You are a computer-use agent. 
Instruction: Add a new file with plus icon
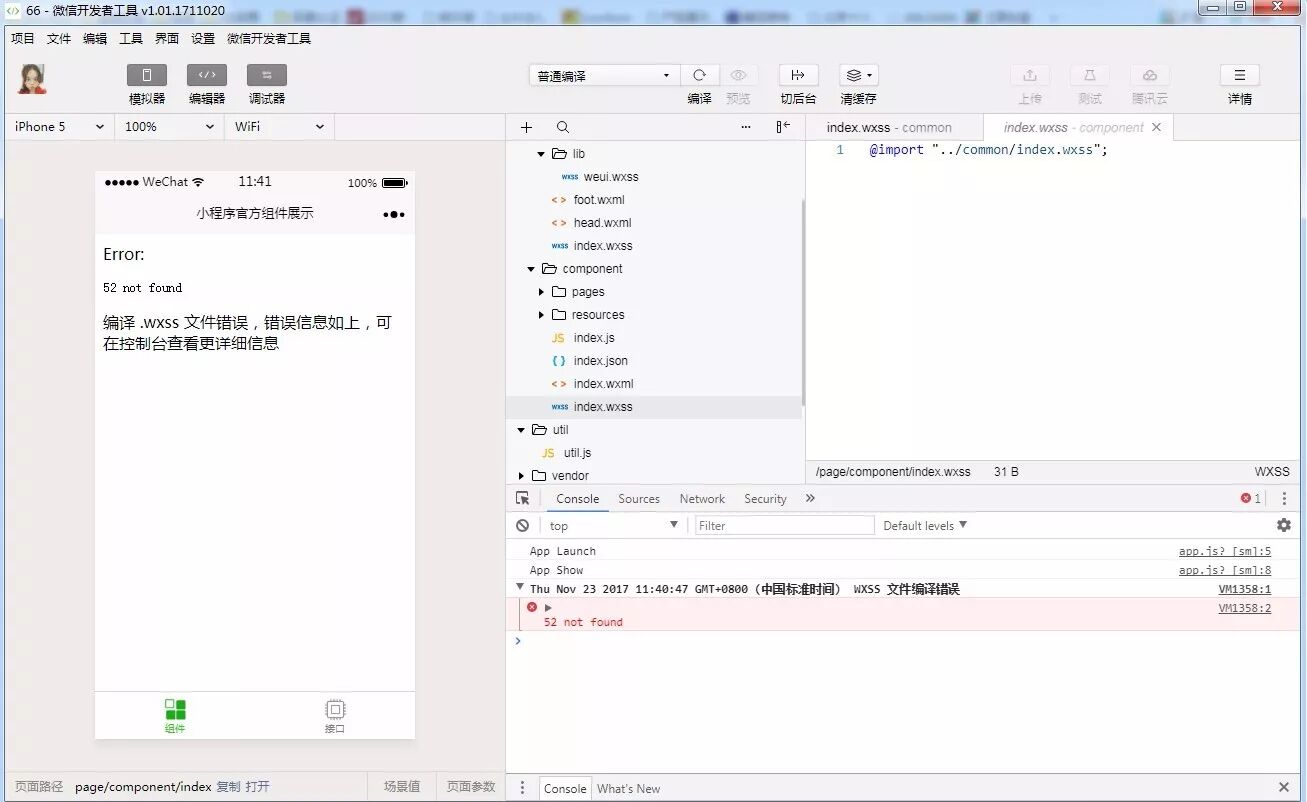[527, 127]
